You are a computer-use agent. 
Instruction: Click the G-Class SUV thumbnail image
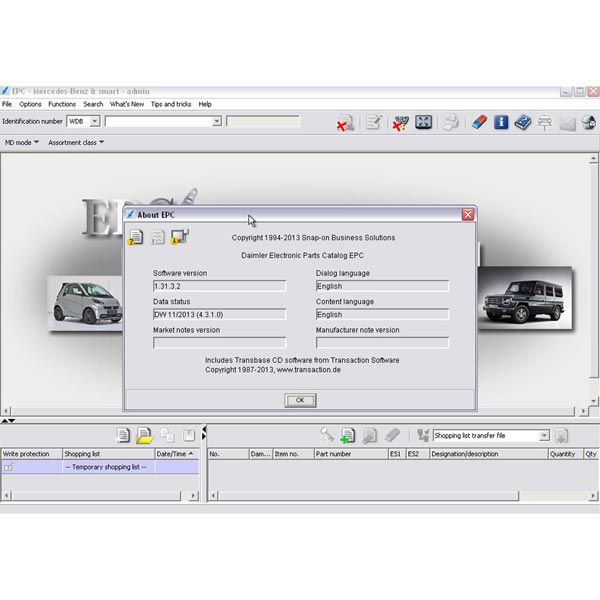click(525, 298)
